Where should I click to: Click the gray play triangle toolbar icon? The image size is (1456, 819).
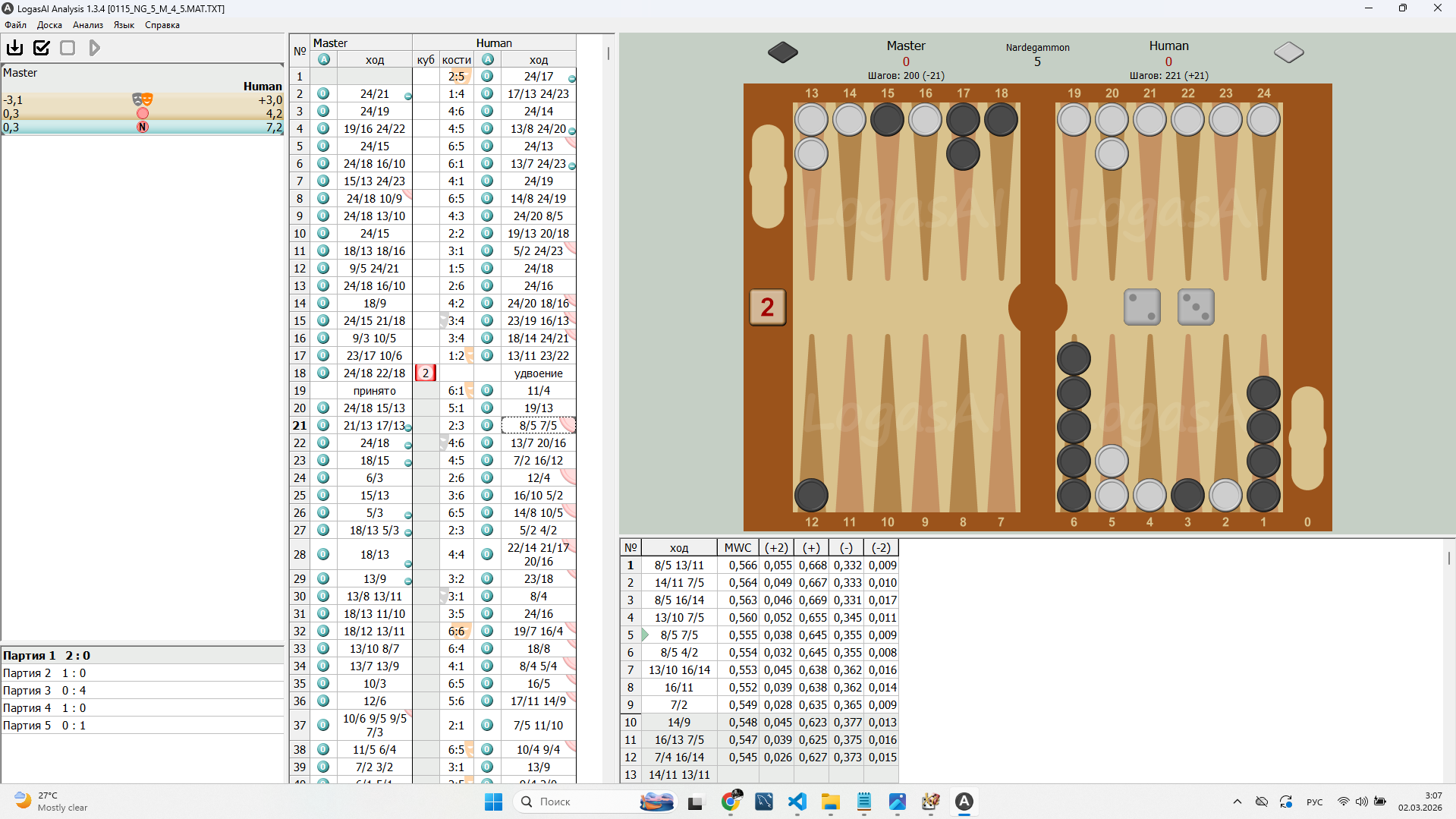94,48
